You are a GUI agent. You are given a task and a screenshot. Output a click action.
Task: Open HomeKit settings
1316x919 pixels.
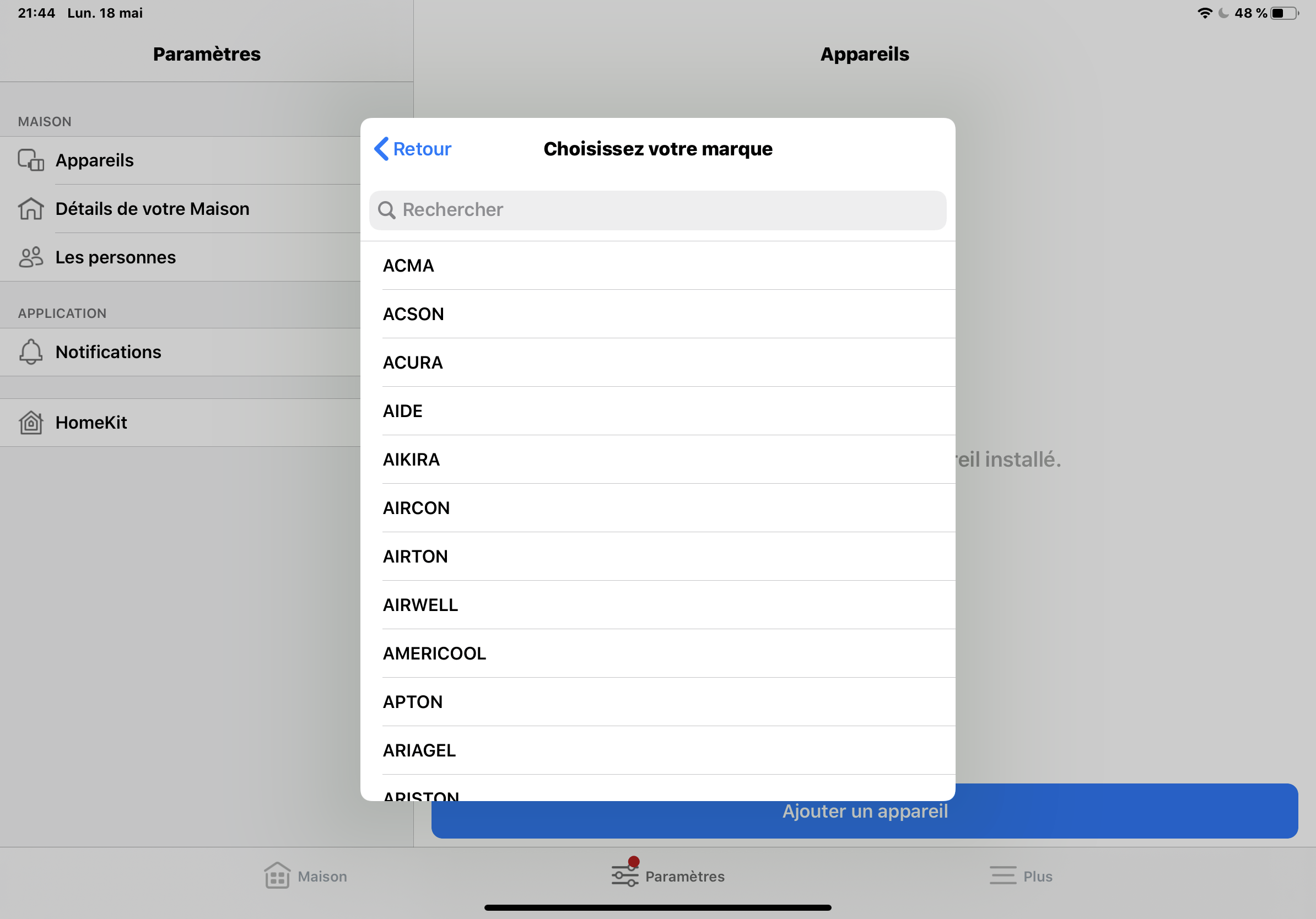click(180, 423)
